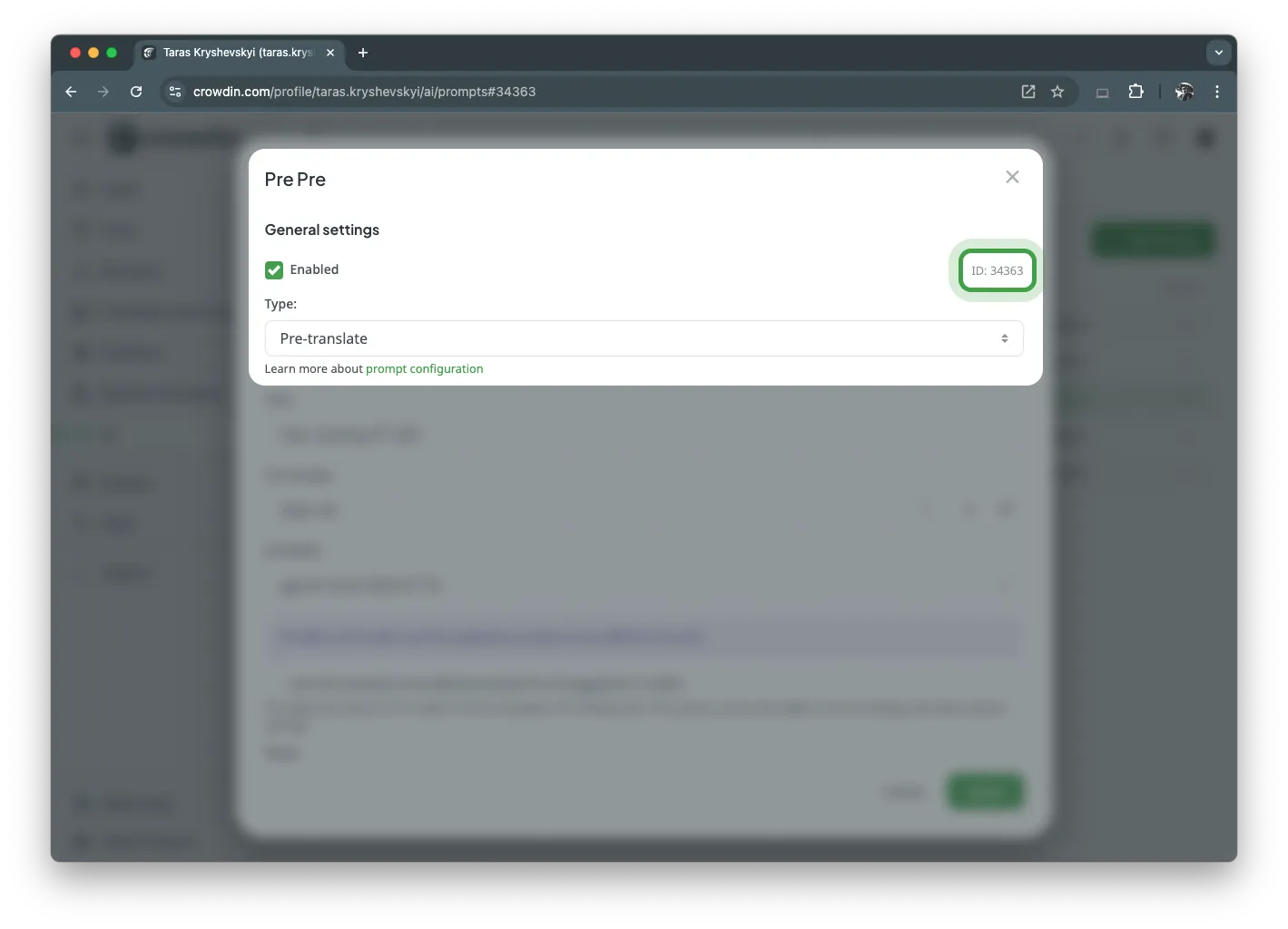Viewport: 1288px width, 929px height.
Task: Open the prompt configuration link
Action: click(x=424, y=368)
